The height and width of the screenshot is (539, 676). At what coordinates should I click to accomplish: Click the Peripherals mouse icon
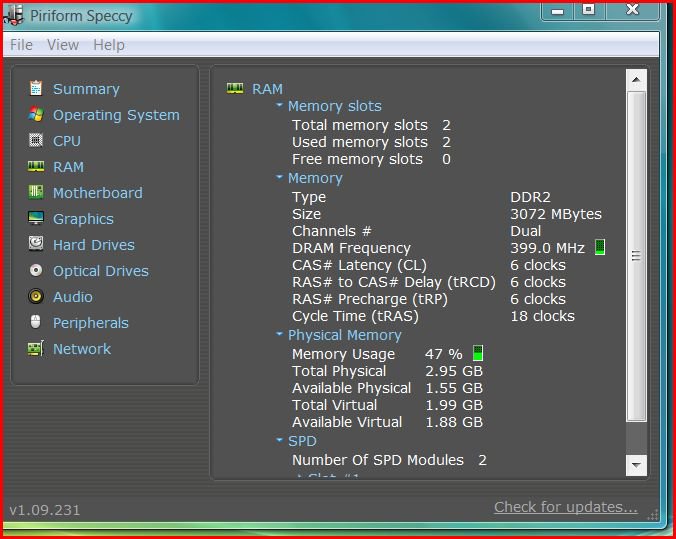(x=36, y=322)
